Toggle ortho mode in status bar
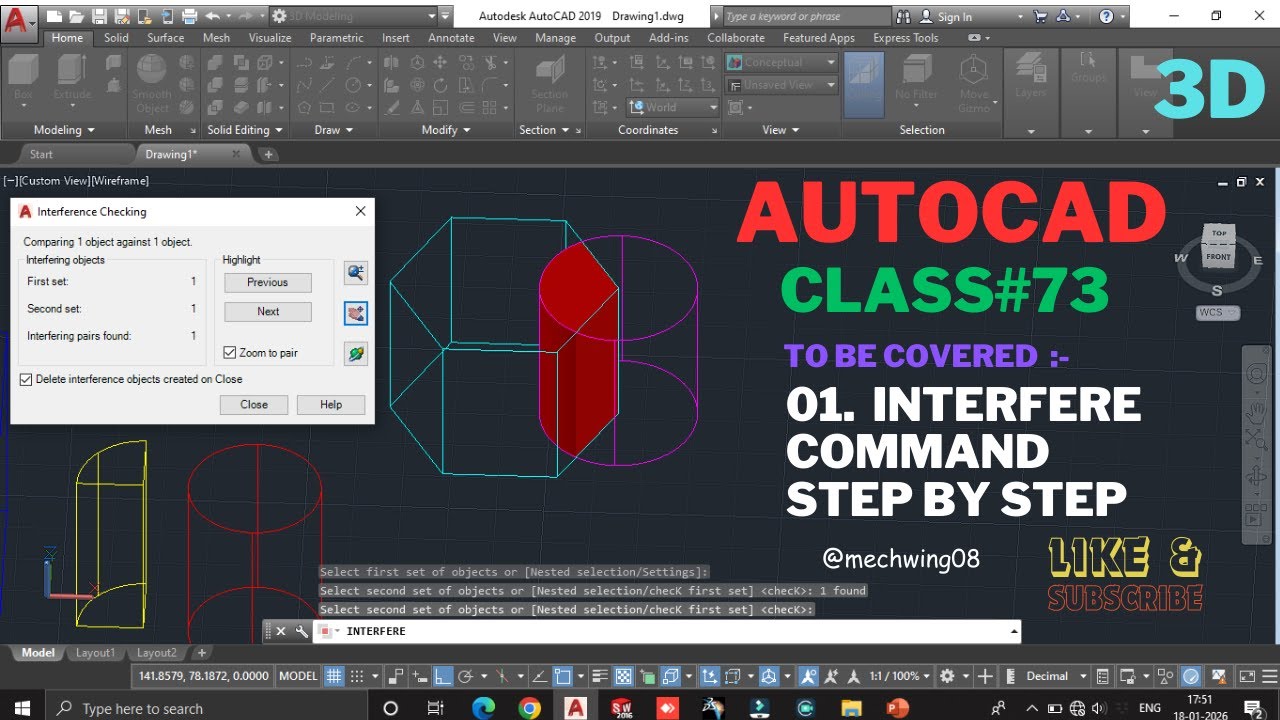The height and width of the screenshot is (720, 1280). pyautogui.click(x=444, y=676)
